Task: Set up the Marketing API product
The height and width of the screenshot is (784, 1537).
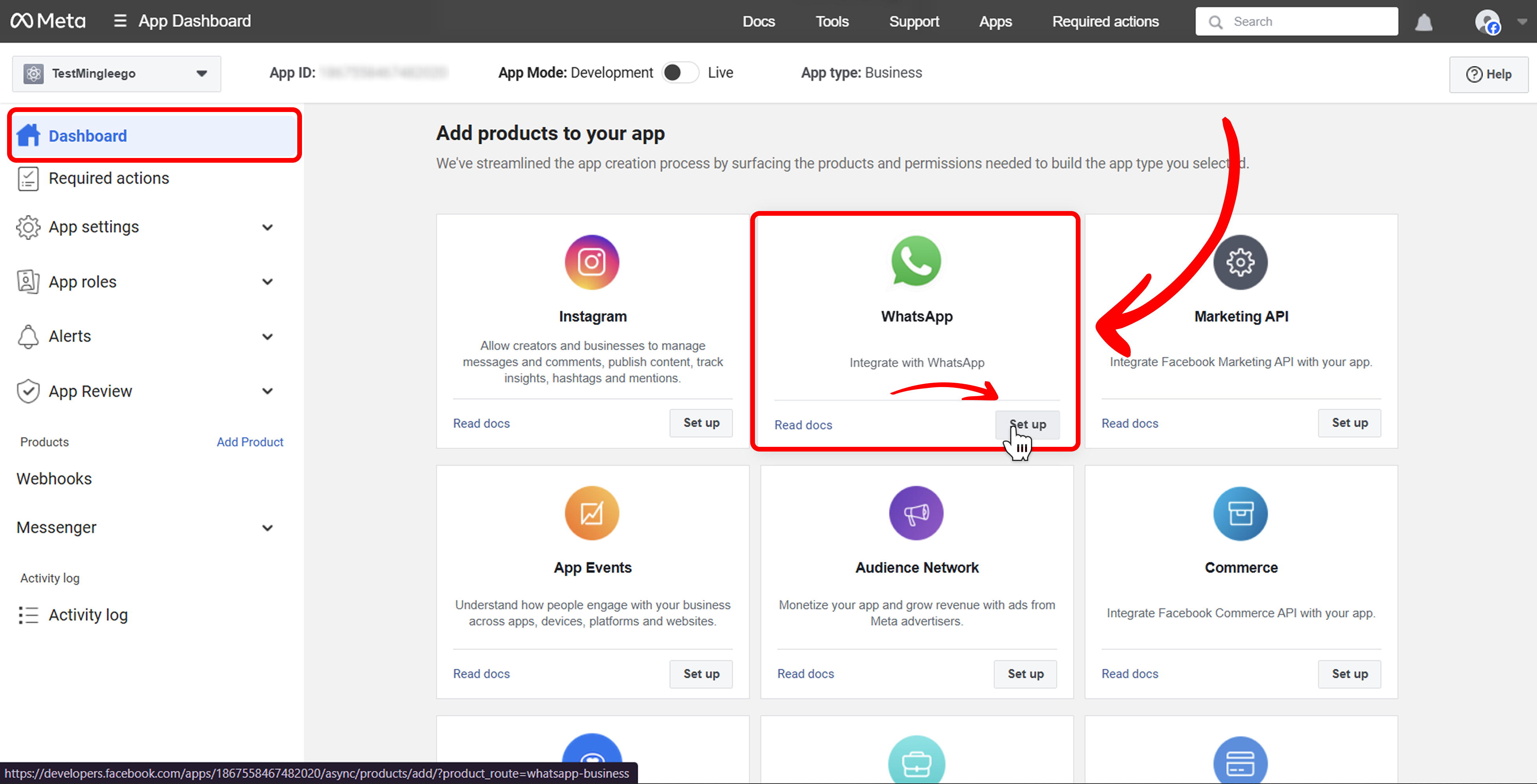Action: pos(1349,423)
